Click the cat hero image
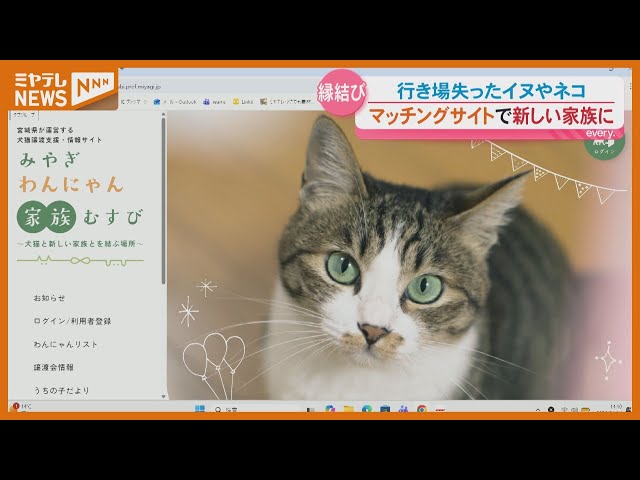Image resolution: width=640 pixels, height=480 pixels. 399,255
